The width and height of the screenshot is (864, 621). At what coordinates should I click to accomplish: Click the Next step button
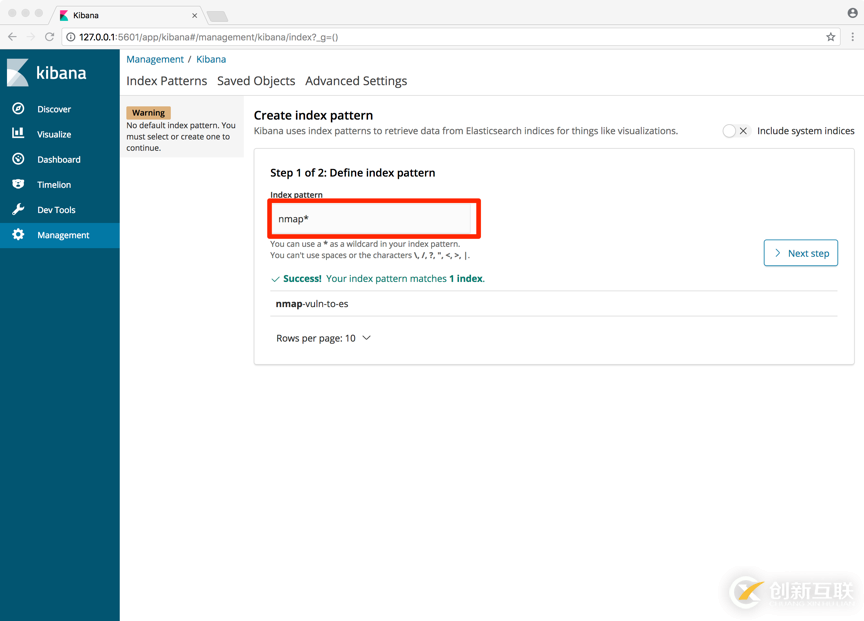[x=800, y=253]
